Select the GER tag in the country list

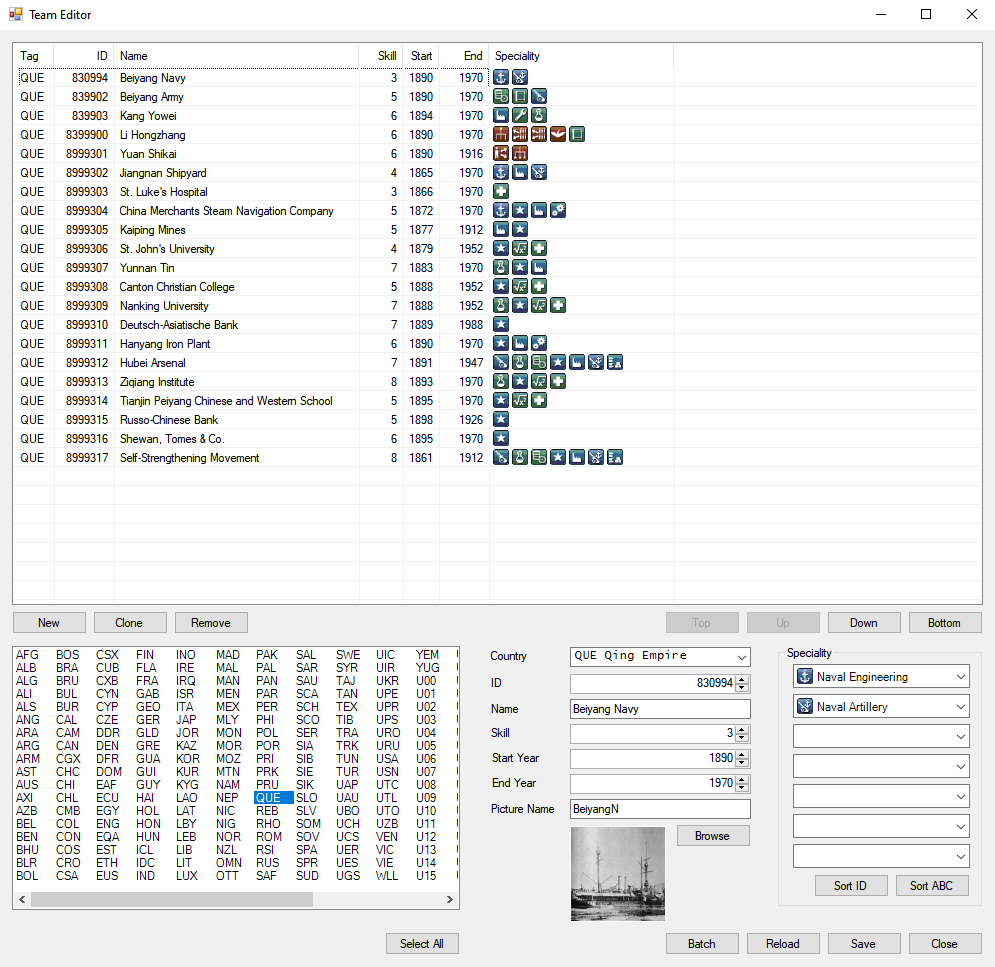[148, 720]
